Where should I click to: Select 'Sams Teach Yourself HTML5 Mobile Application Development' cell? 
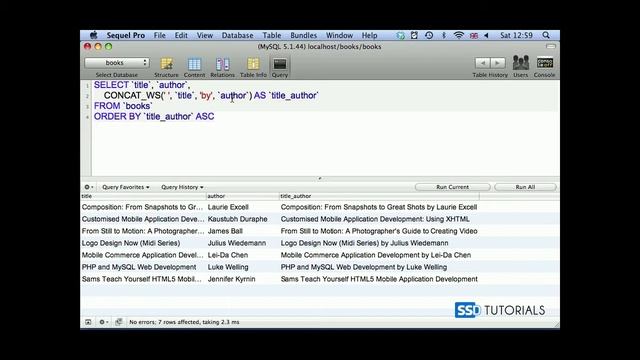(x=379, y=279)
